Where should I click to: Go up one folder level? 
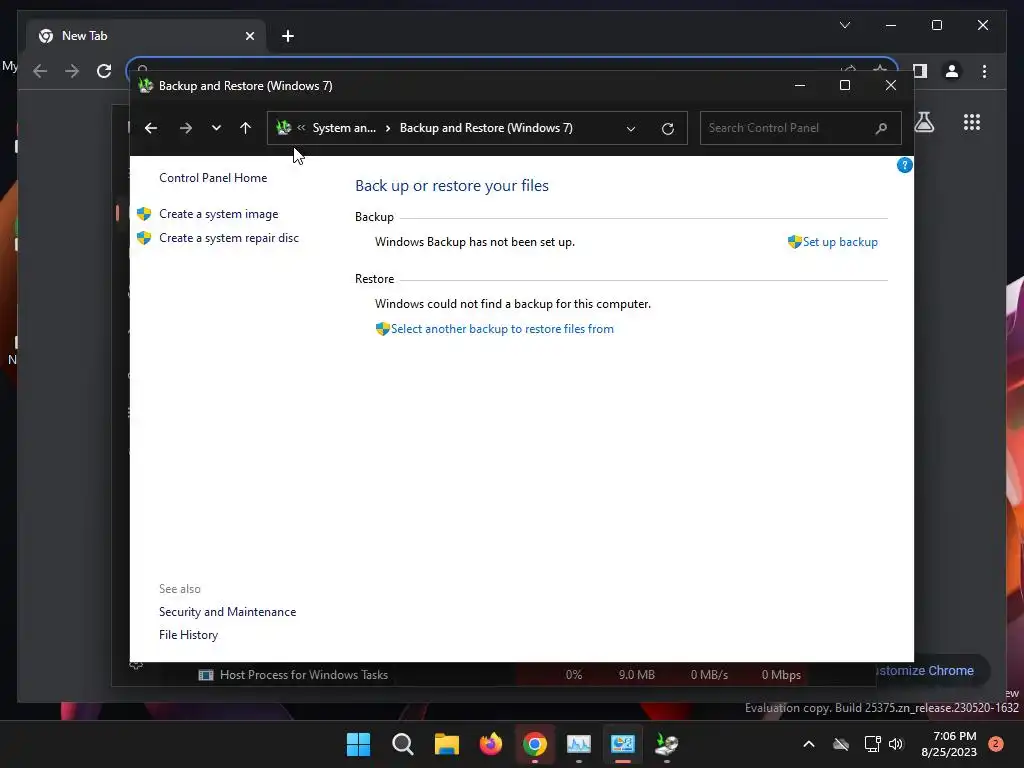(246, 128)
